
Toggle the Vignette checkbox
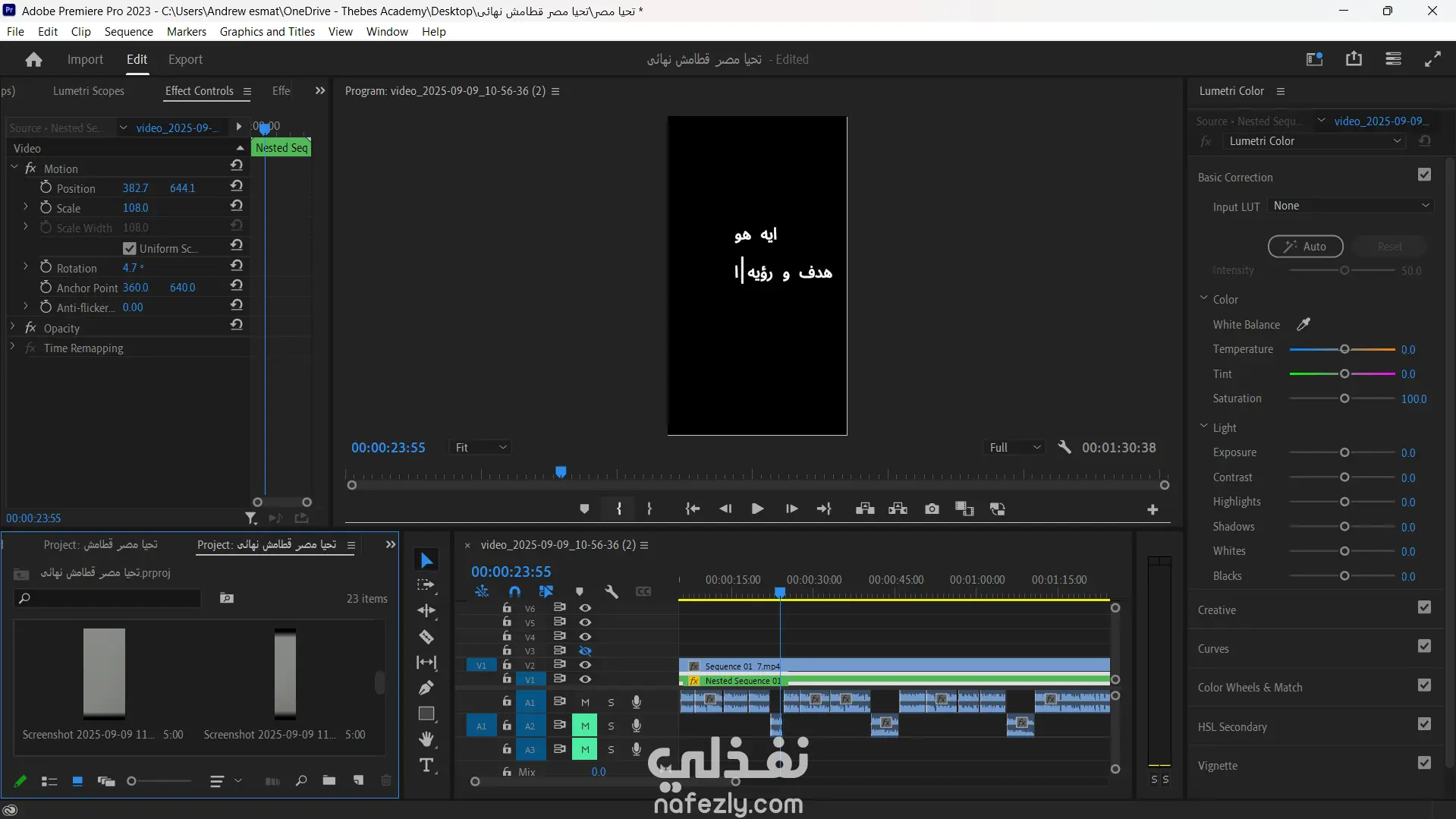tap(1424, 763)
